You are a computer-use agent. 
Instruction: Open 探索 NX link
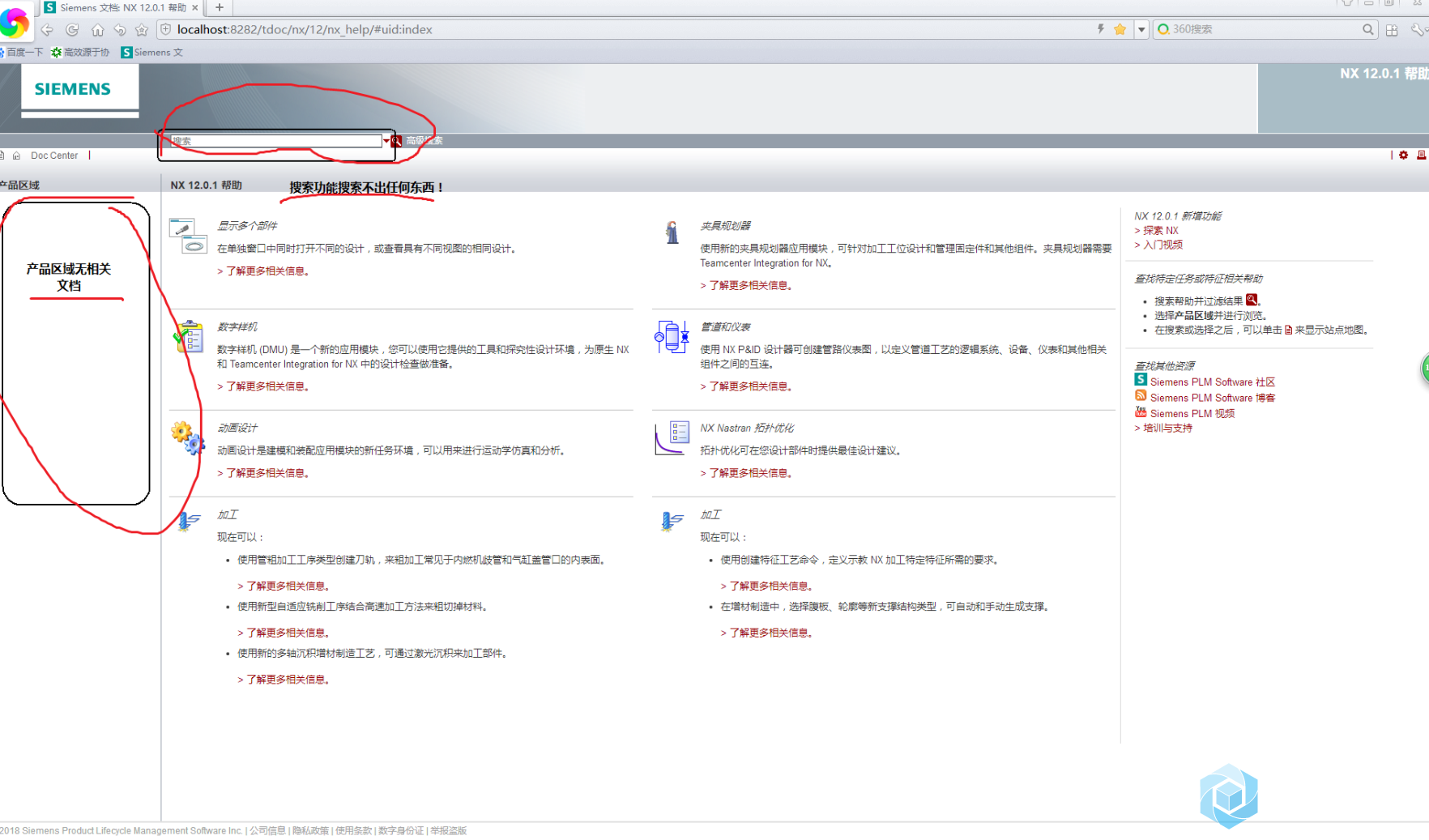(1157, 231)
